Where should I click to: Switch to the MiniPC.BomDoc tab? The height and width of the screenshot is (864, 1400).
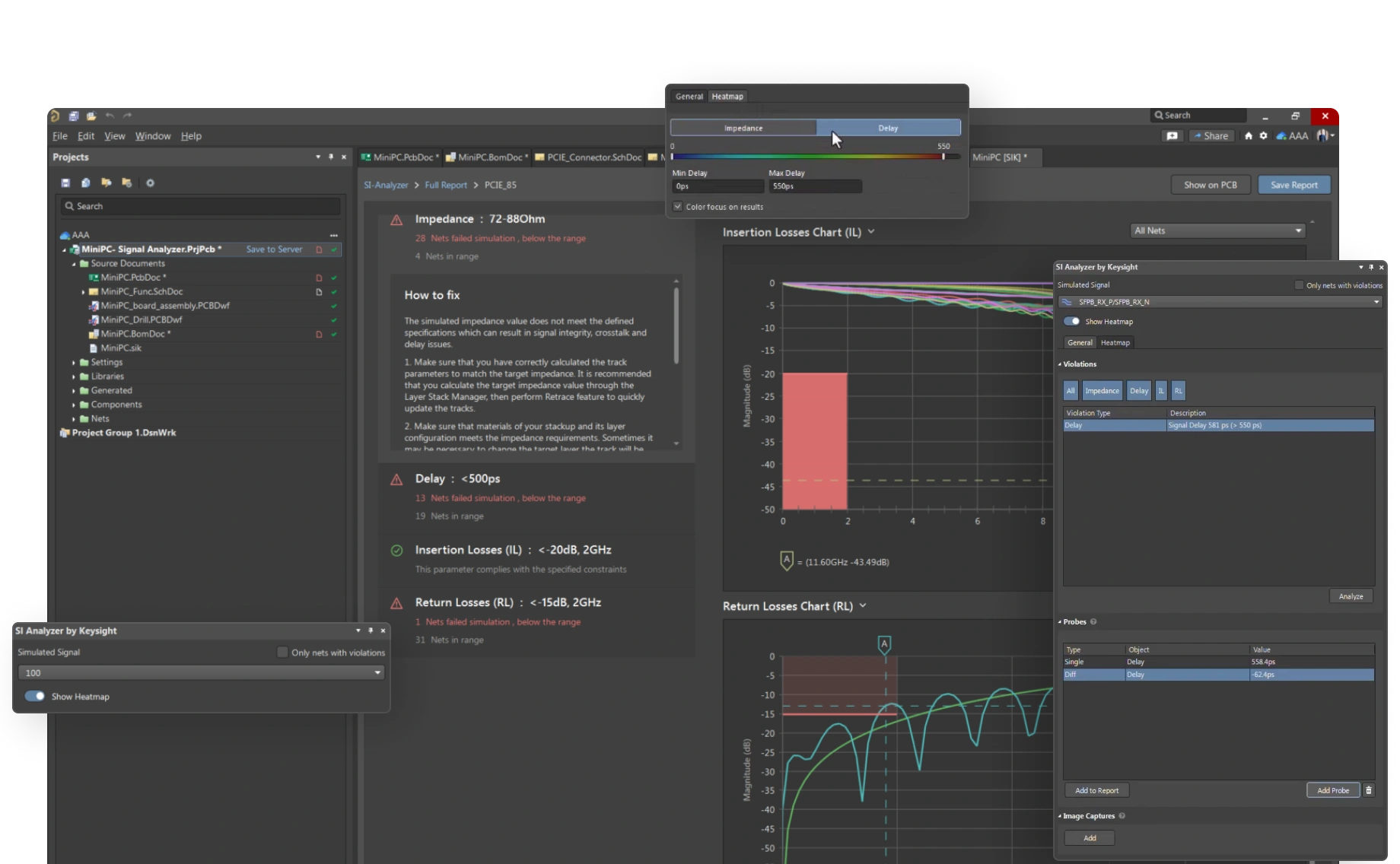487,157
